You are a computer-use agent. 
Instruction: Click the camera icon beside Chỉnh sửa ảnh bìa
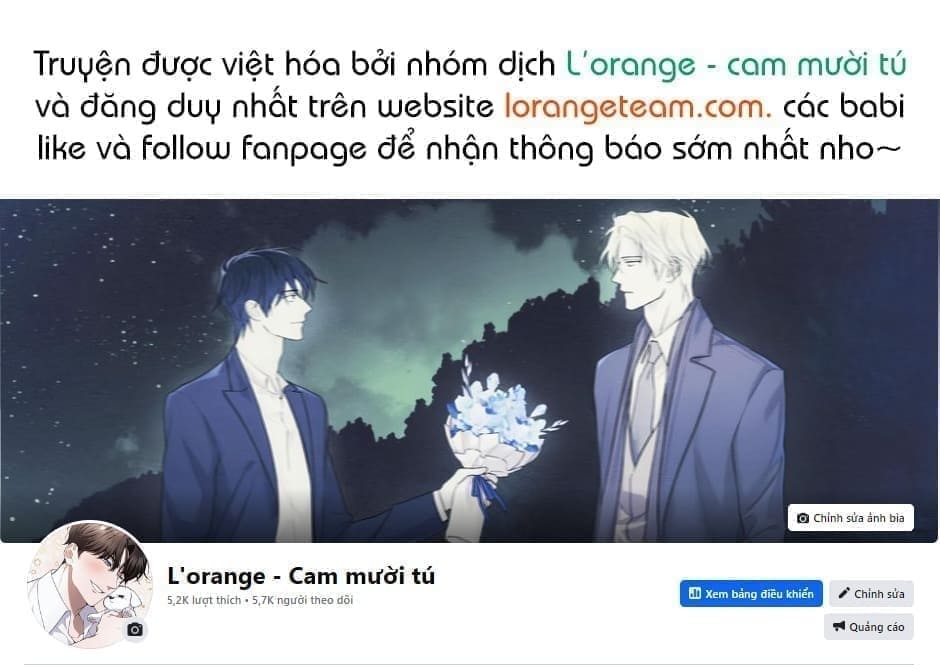tap(803, 518)
